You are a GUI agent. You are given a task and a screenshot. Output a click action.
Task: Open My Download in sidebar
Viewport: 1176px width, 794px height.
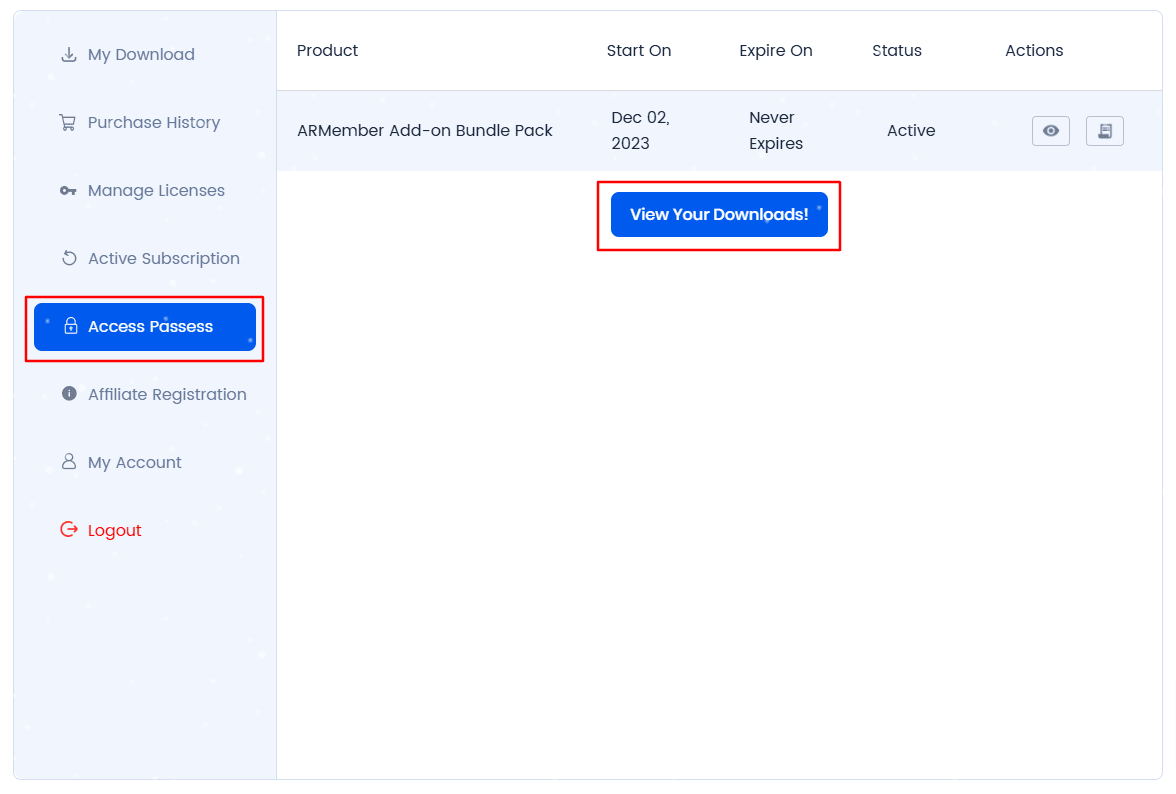click(x=141, y=55)
